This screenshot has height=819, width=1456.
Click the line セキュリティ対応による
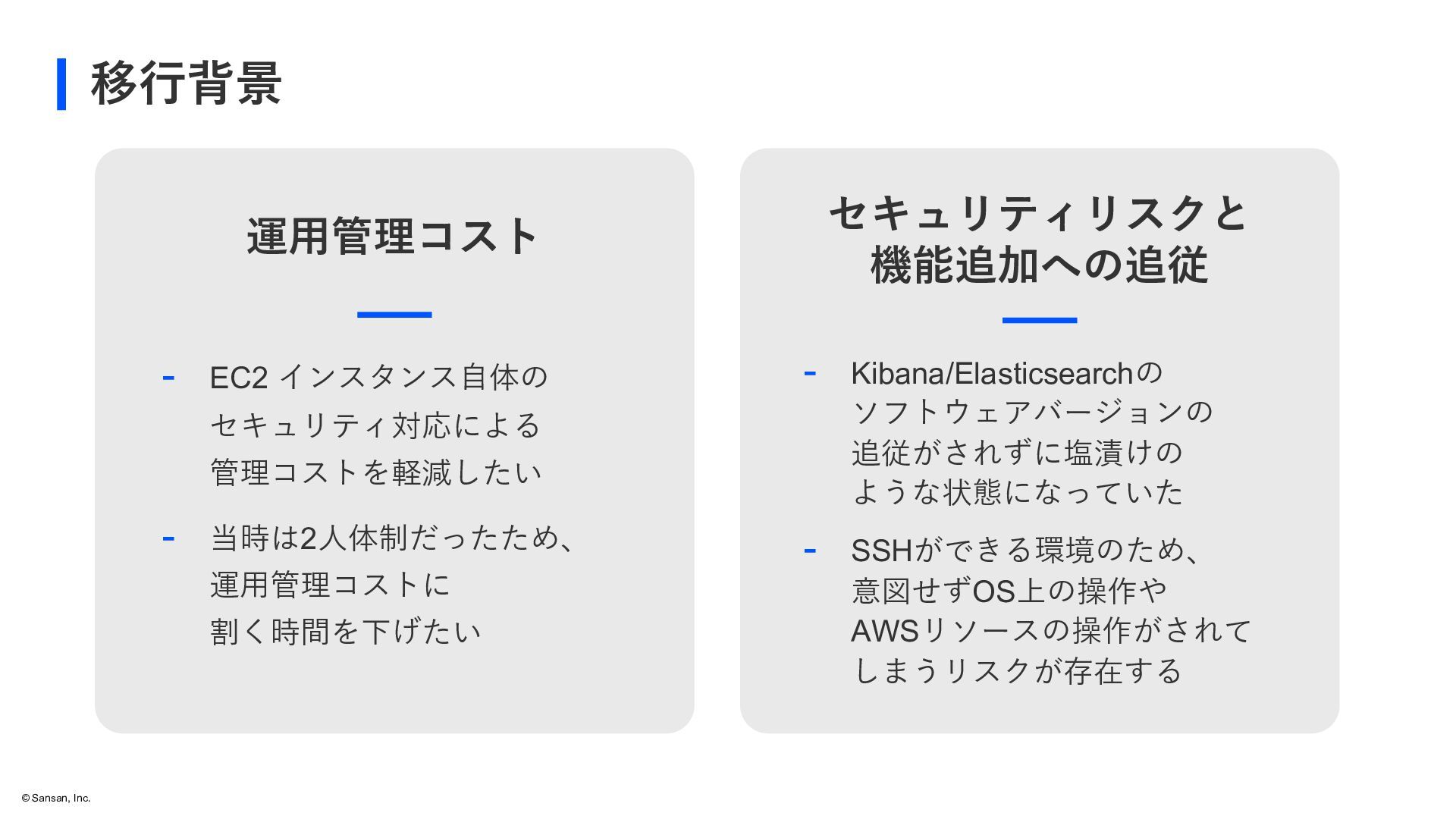(x=375, y=425)
